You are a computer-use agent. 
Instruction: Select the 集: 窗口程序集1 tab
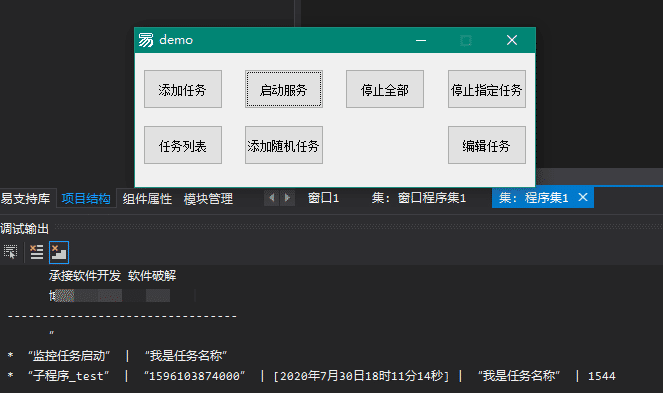(419, 198)
